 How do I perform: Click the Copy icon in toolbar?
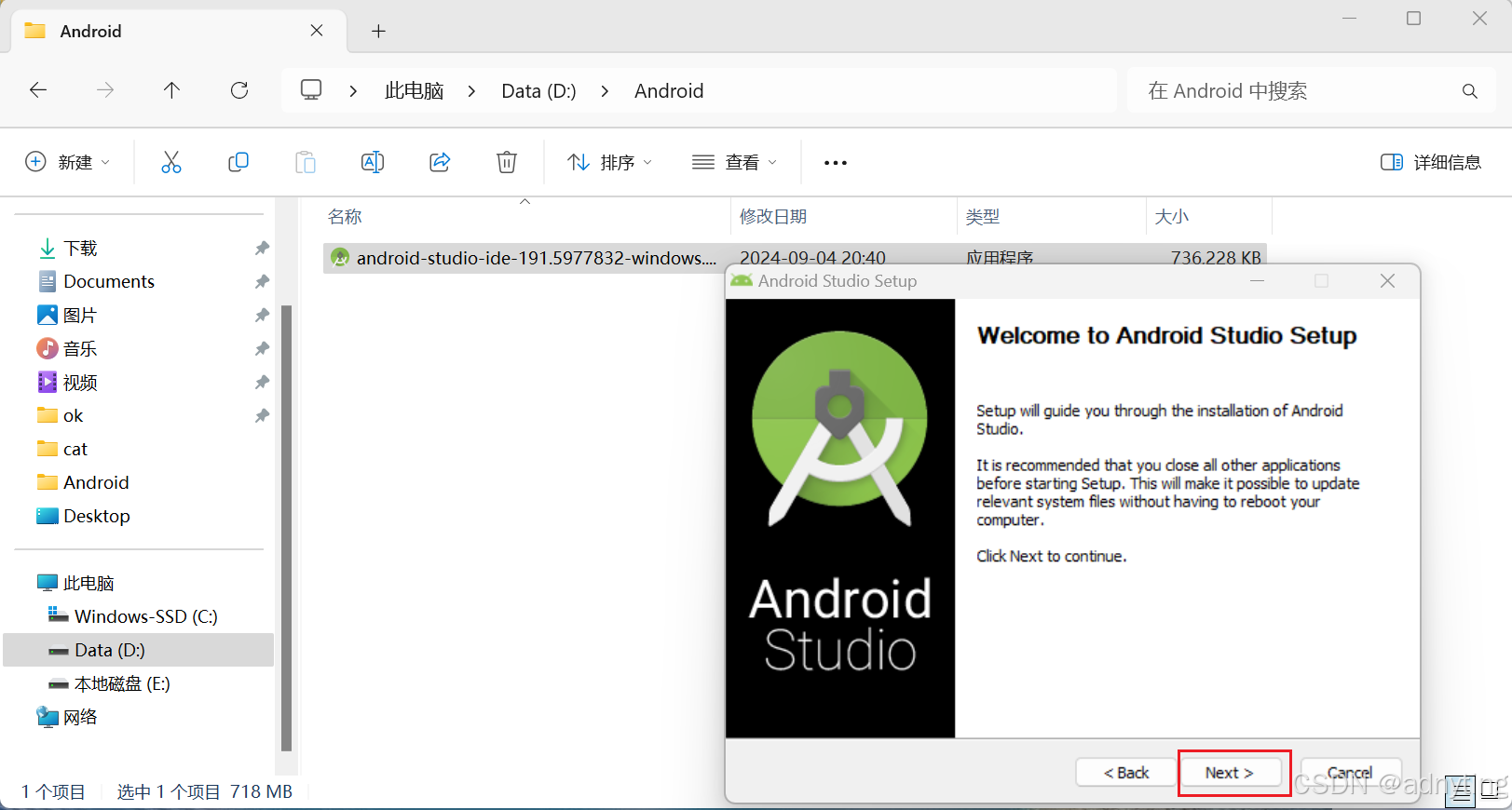[x=238, y=162]
